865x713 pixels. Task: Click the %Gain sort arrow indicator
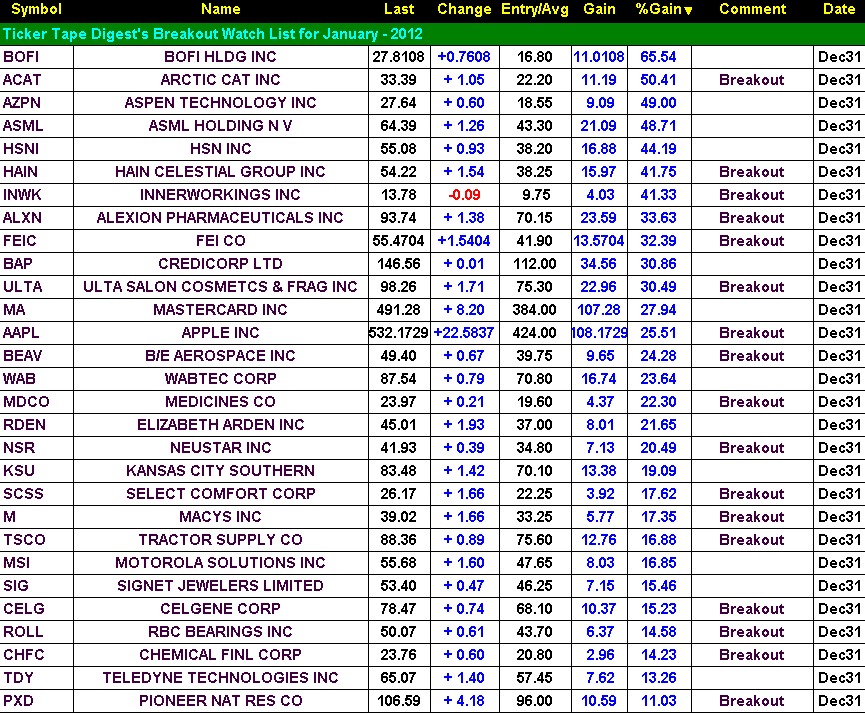coord(688,10)
